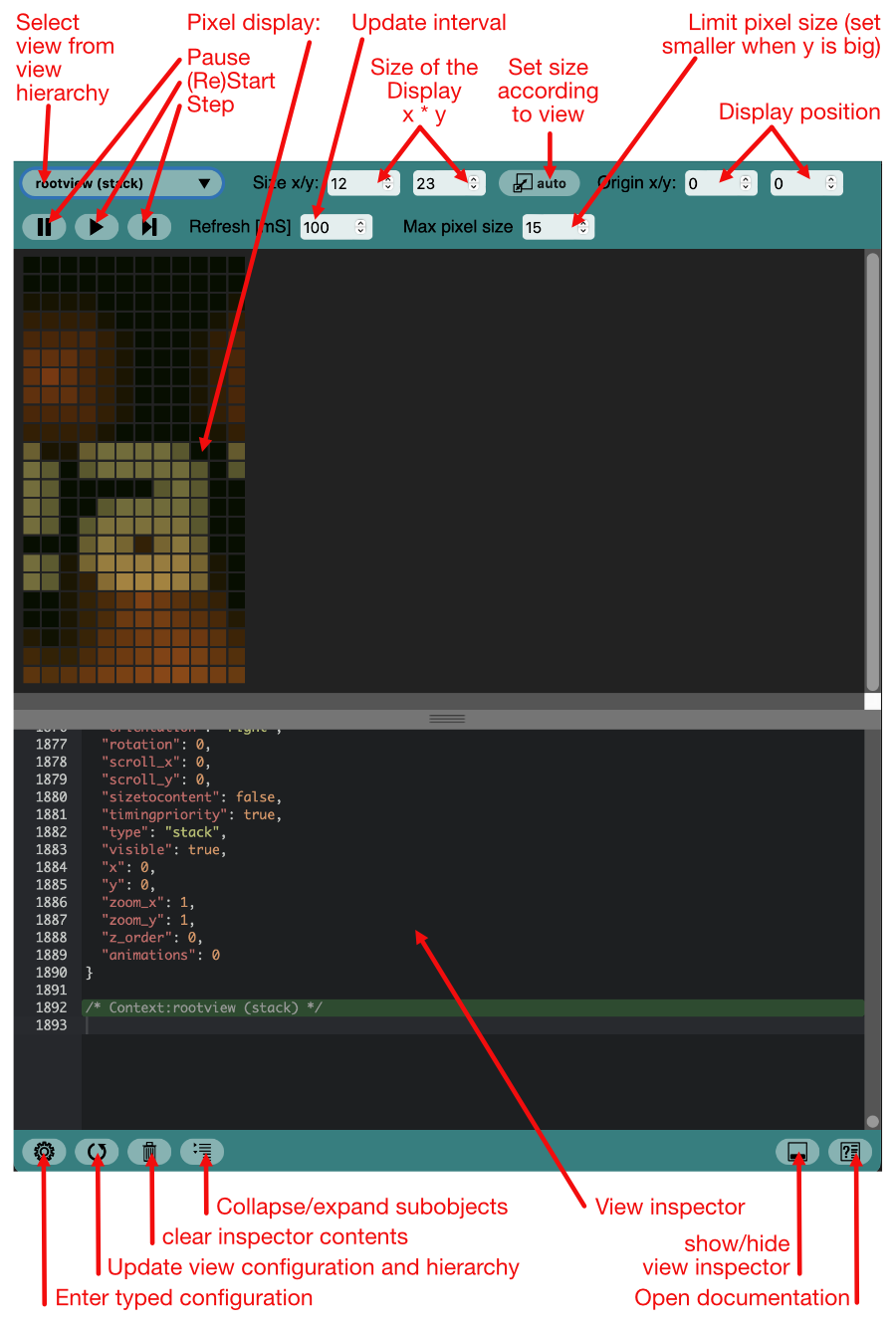Pause the pixel display refresh
The image size is (896, 1329).
click(x=44, y=227)
